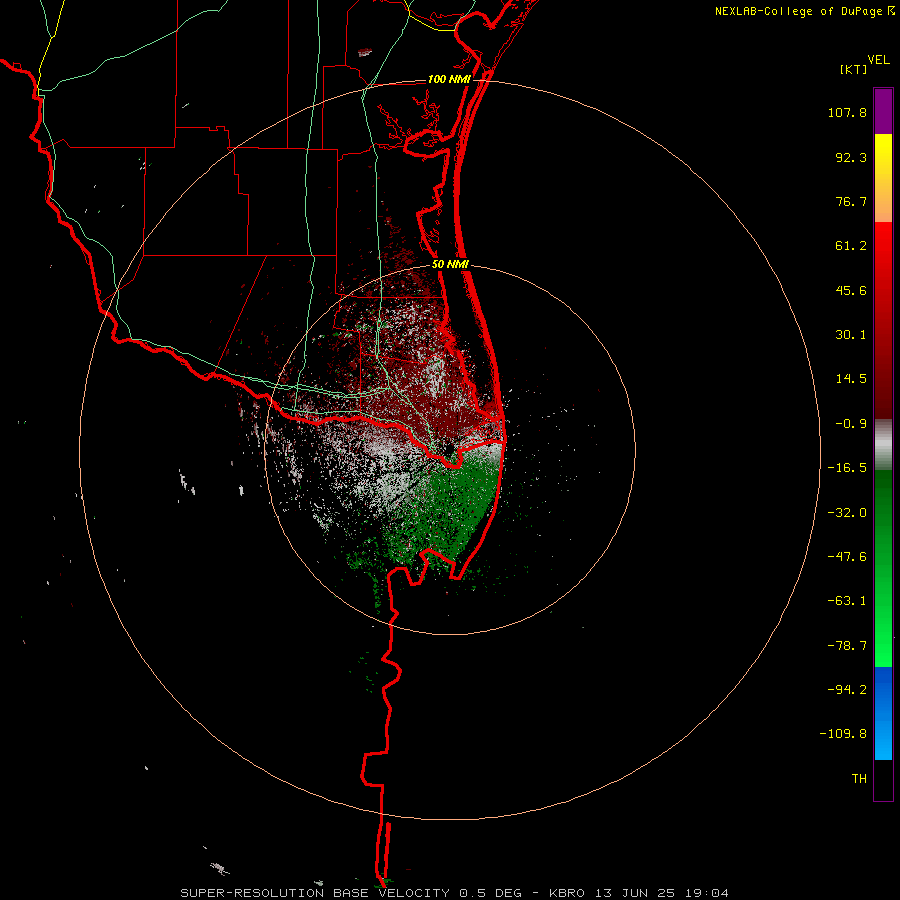Click the -94.2 velocity scale value
The width and height of the screenshot is (900, 900).
tap(847, 689)
